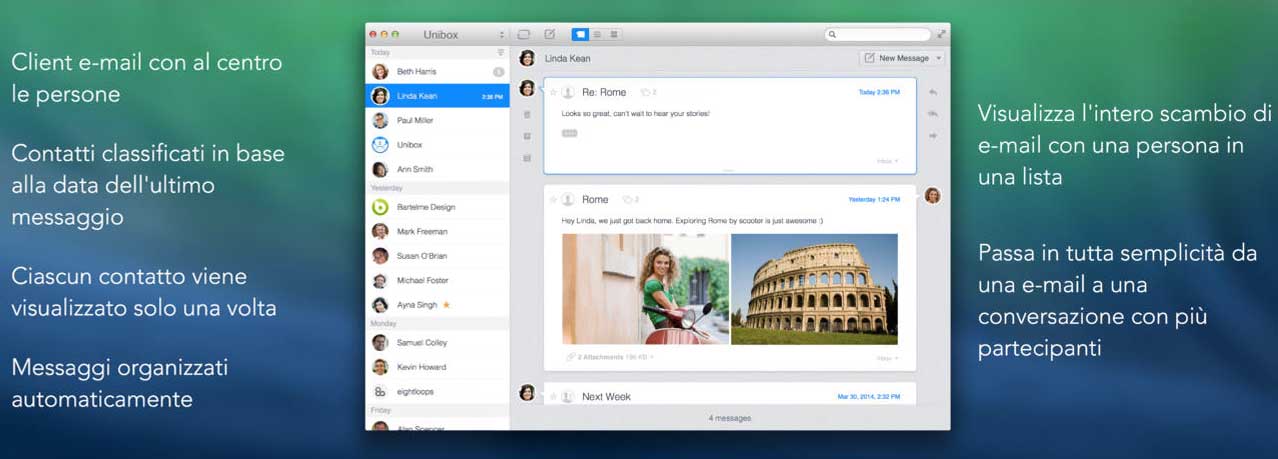Screen dimensions: 1278x459
Task: Open eightloops conversation
Action: point(438,391)
